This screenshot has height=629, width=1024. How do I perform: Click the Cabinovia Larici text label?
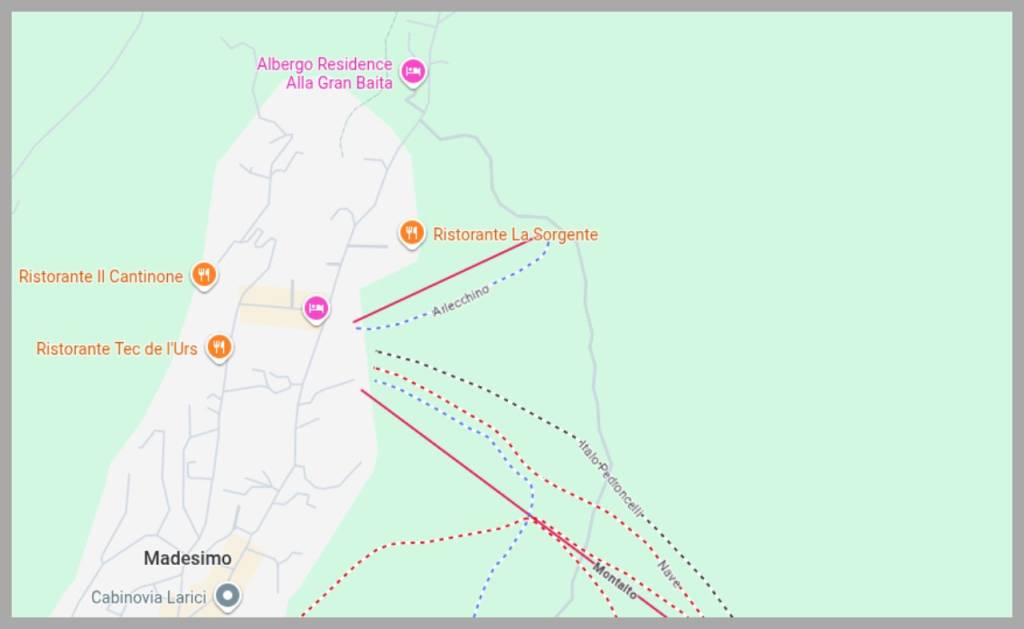pyautogui.click(x=148, y=598)
